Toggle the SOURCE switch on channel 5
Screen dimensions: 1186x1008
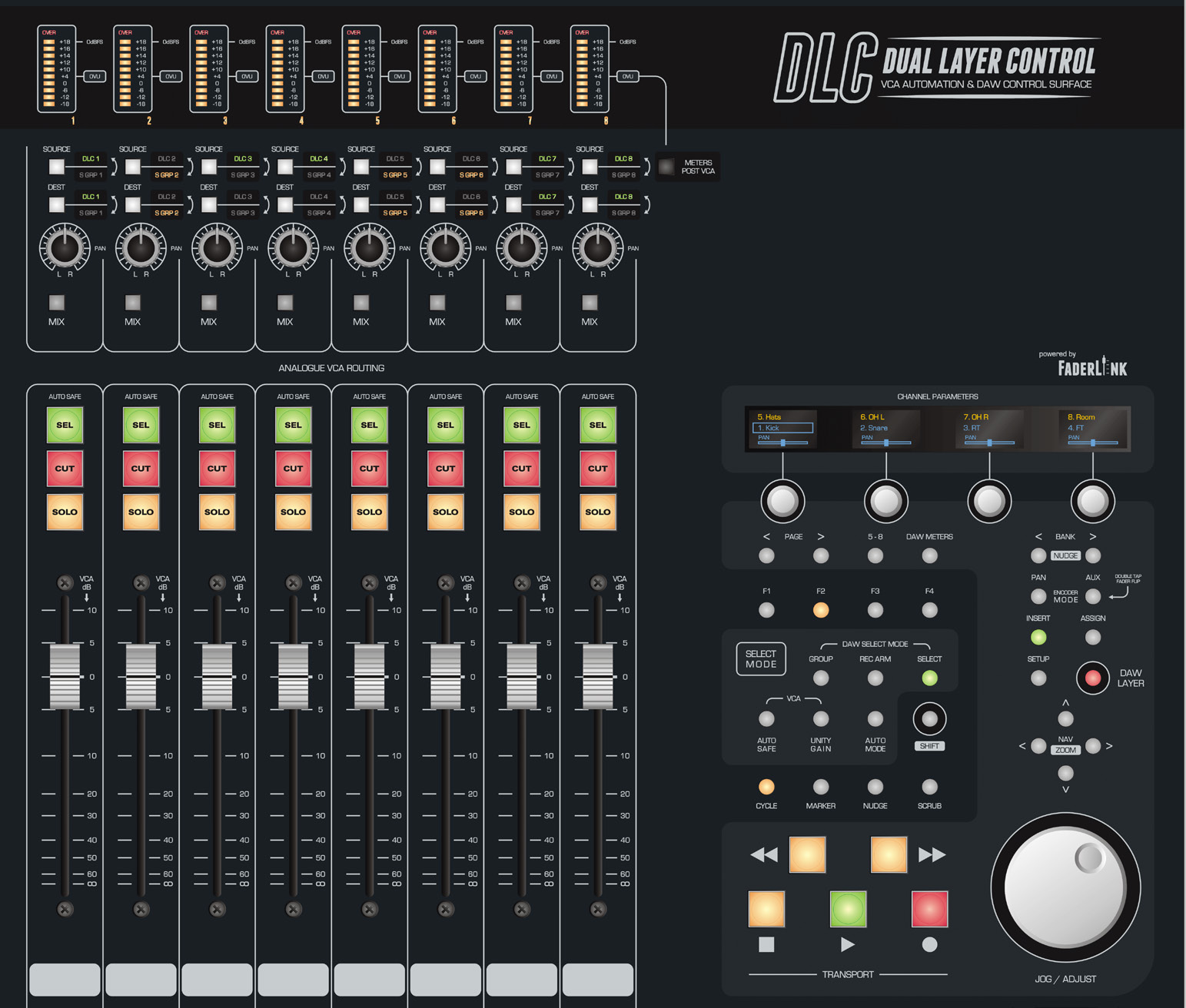361,167
